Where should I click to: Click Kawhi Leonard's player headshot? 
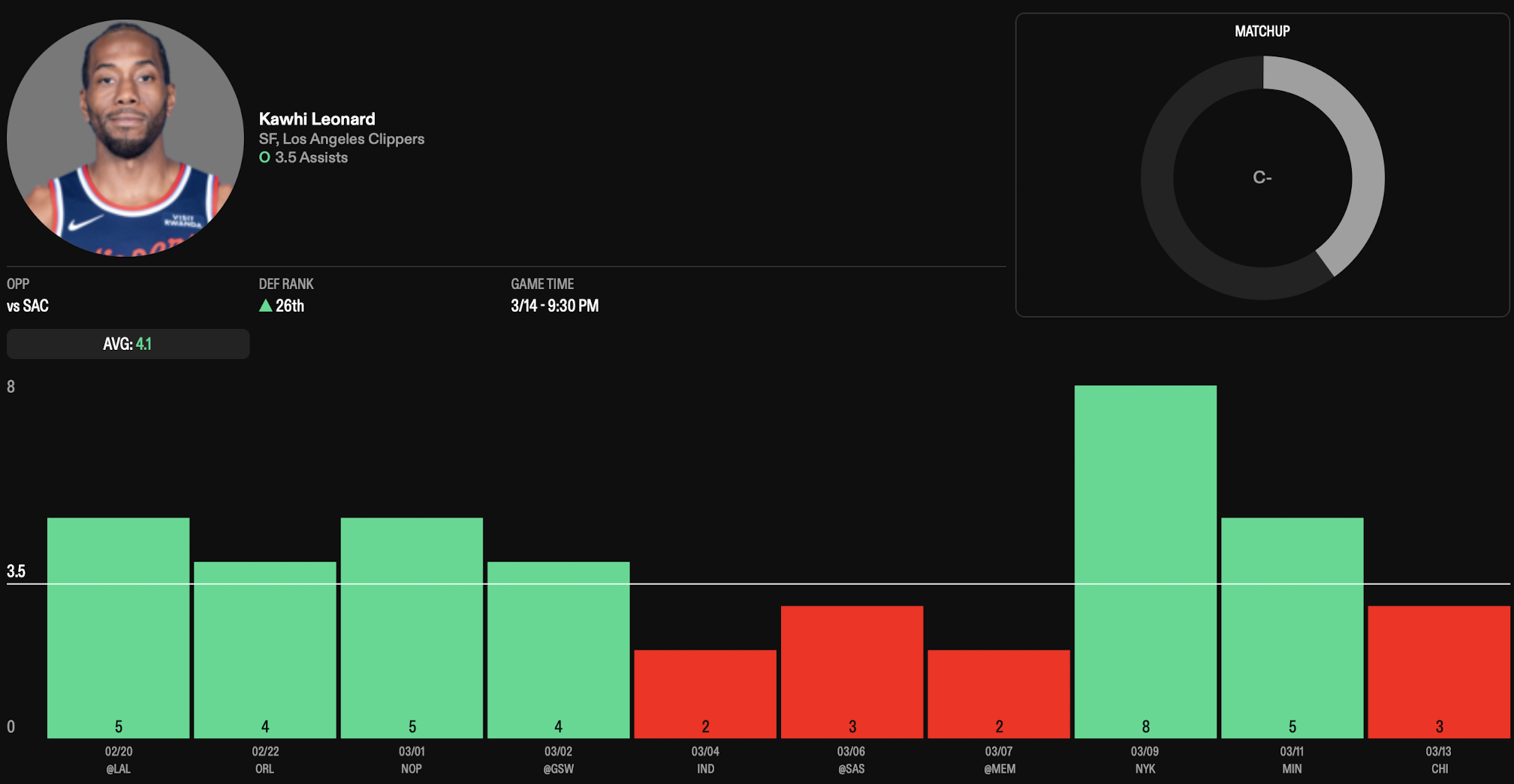[125, 137]
